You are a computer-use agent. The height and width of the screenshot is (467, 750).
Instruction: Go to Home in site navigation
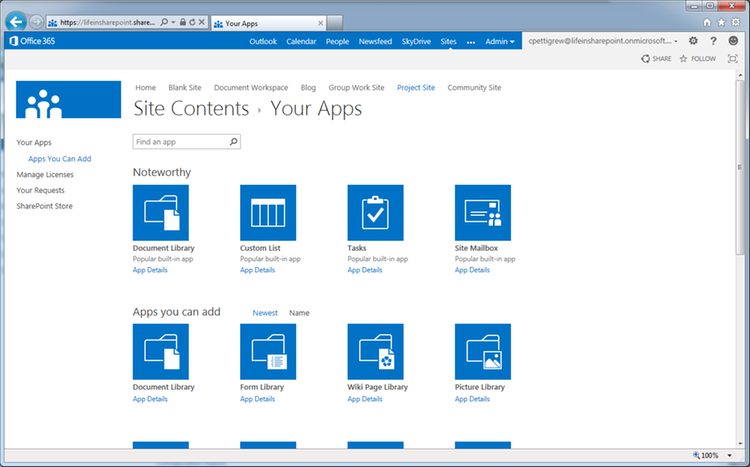pyautogui.click(x=145, y=88)
